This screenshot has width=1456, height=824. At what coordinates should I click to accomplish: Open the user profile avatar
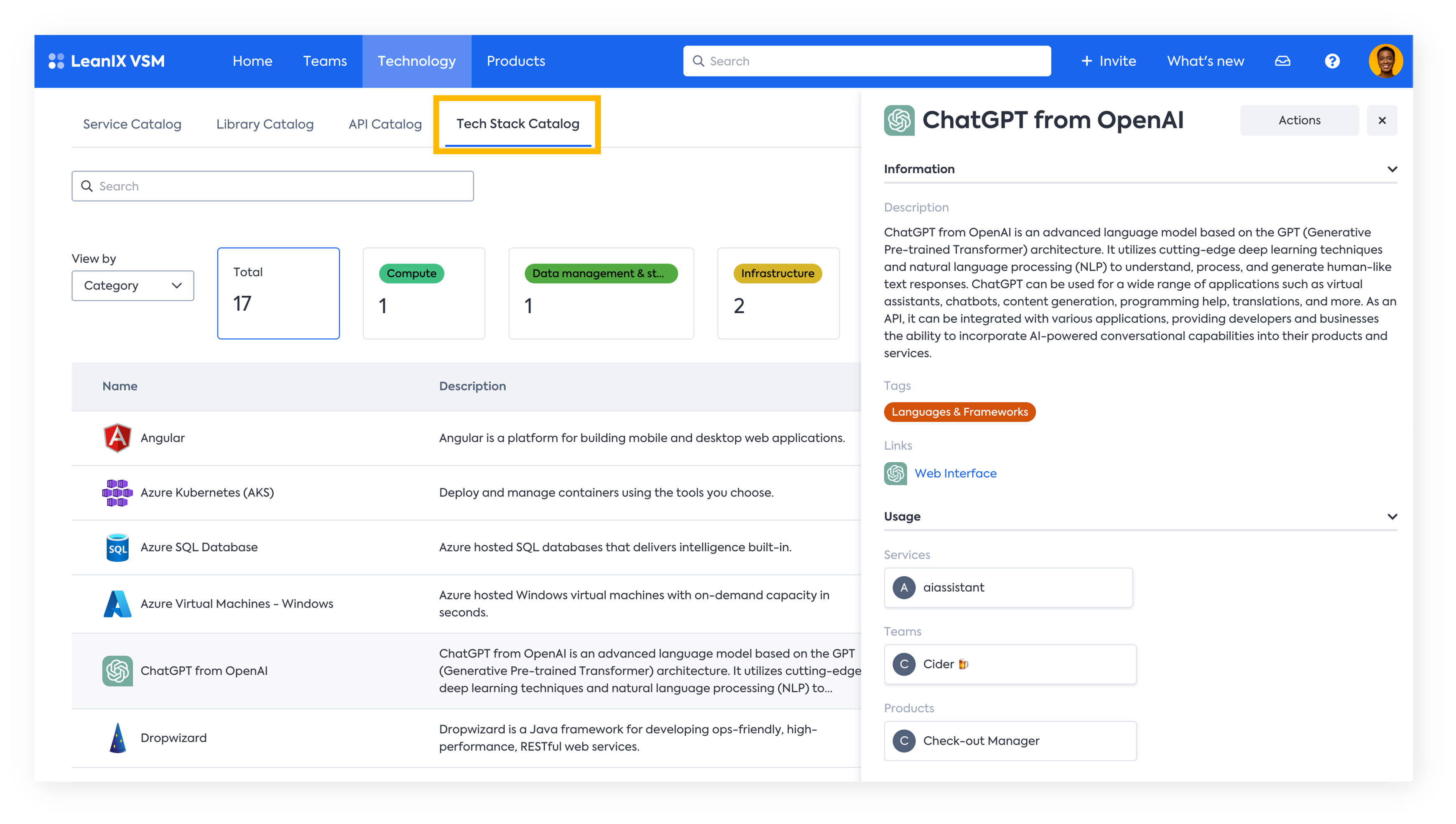coord(1385,61)
